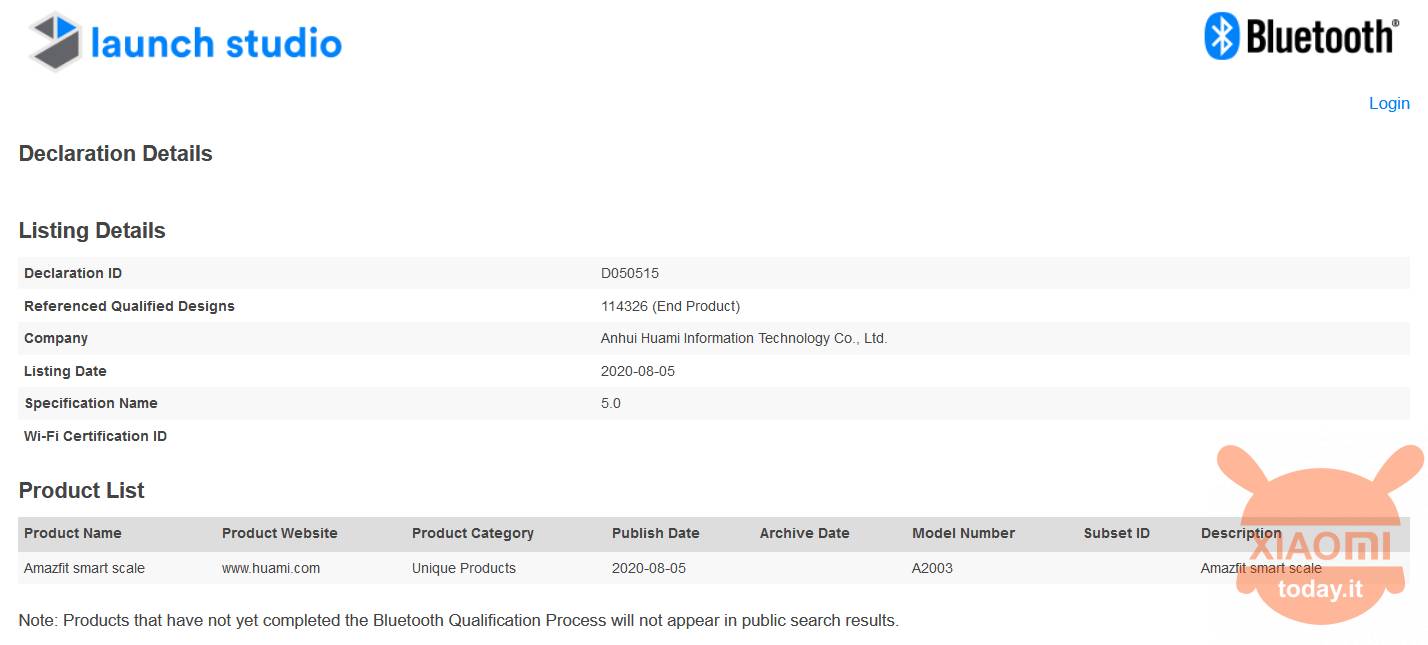Viewport: 1428px width, 645px height.
Task: Select declaration ID value D050515
Action: click(630, 273)
